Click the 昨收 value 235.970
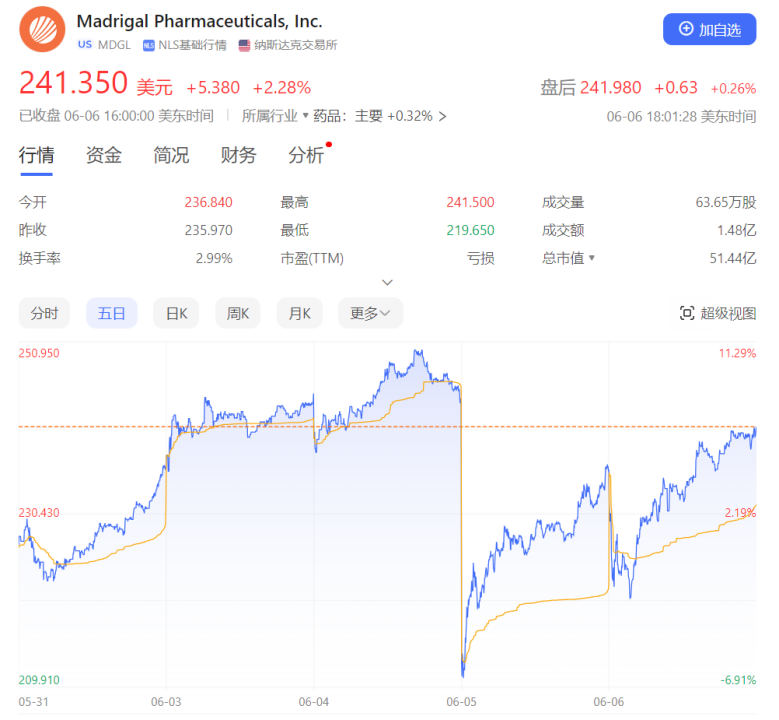Screen dimensions: 779x720 pyautogui.click(x=209, y=230)
